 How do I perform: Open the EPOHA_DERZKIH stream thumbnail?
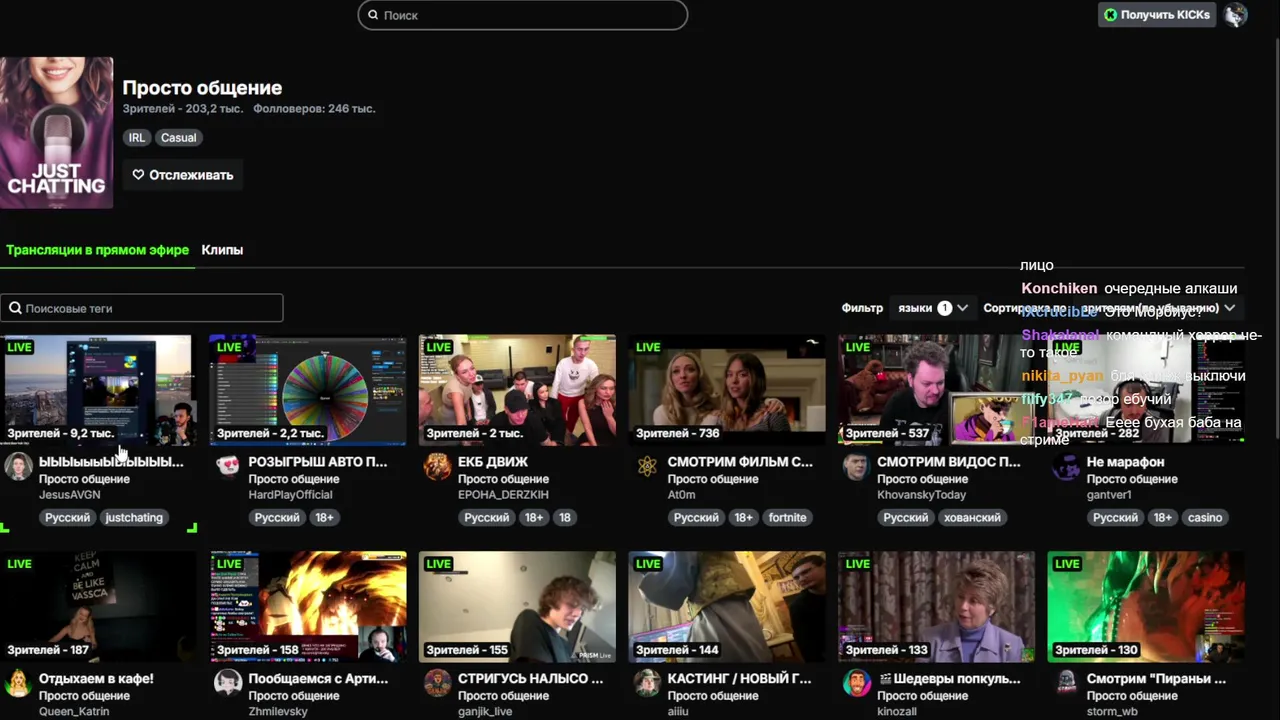click(x=517, y=390)
